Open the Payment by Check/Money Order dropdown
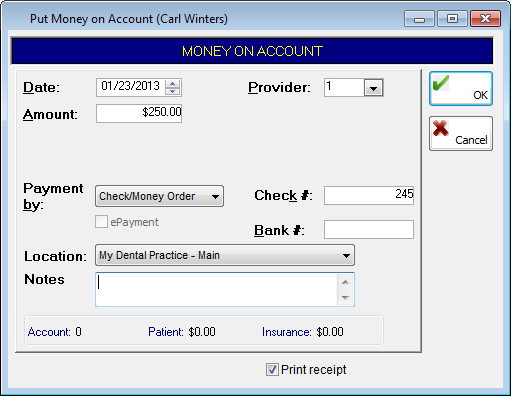This screenshot has height=396, width=511. 159,196
